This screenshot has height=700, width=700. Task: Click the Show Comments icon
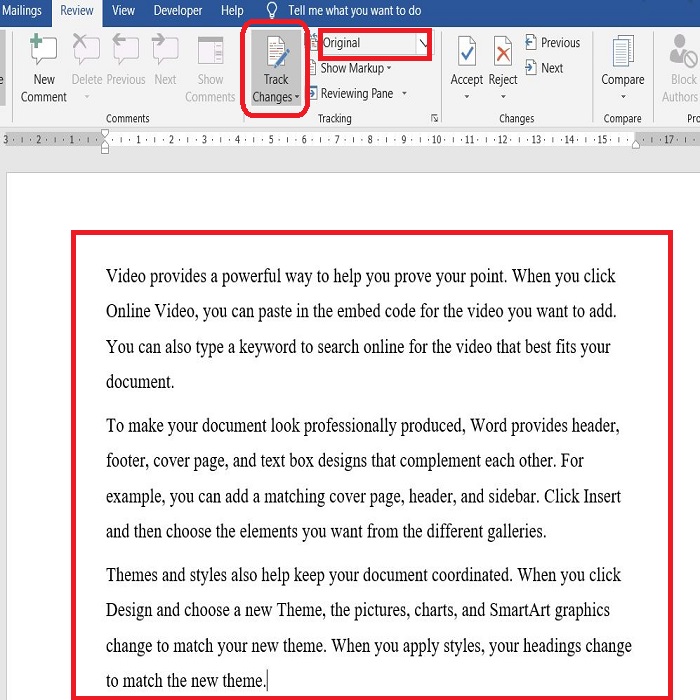click(x=210, y=50)
